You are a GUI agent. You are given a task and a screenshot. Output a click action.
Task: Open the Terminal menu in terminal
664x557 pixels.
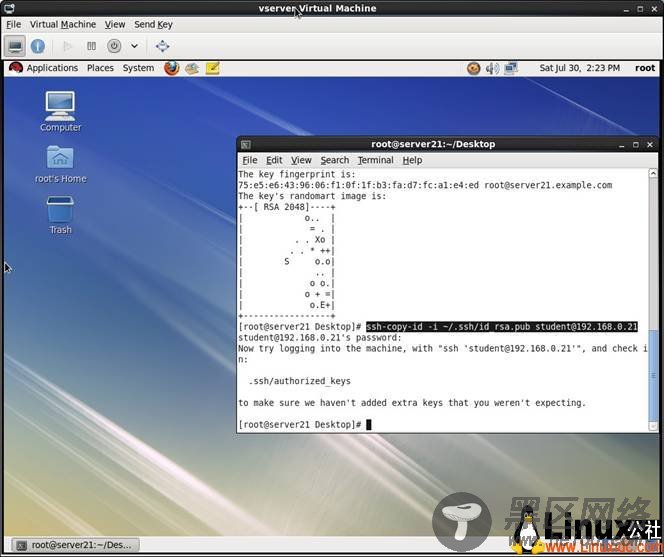[375, 160]
